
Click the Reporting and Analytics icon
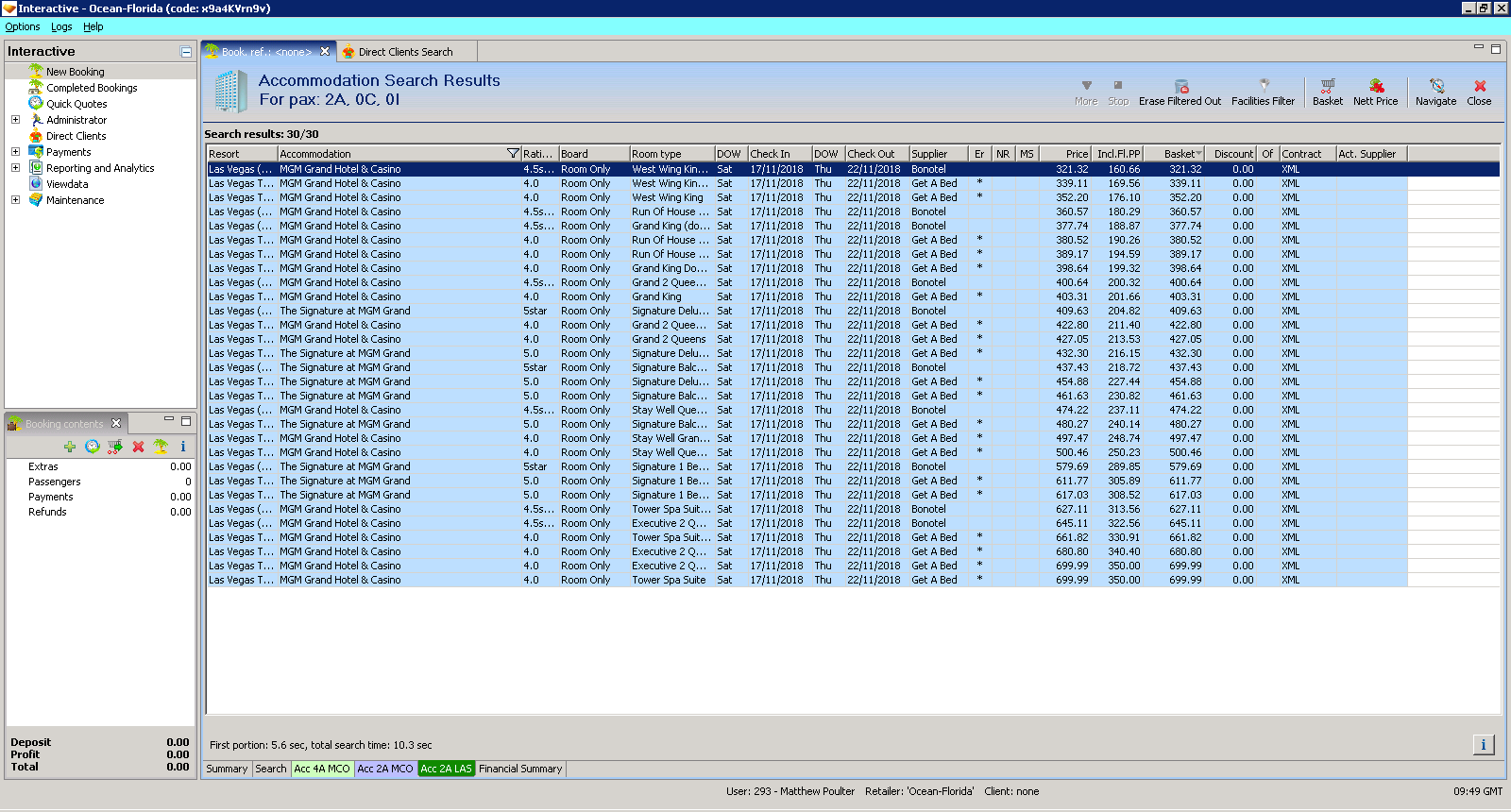pyautogui.click(x=36, y=168)
